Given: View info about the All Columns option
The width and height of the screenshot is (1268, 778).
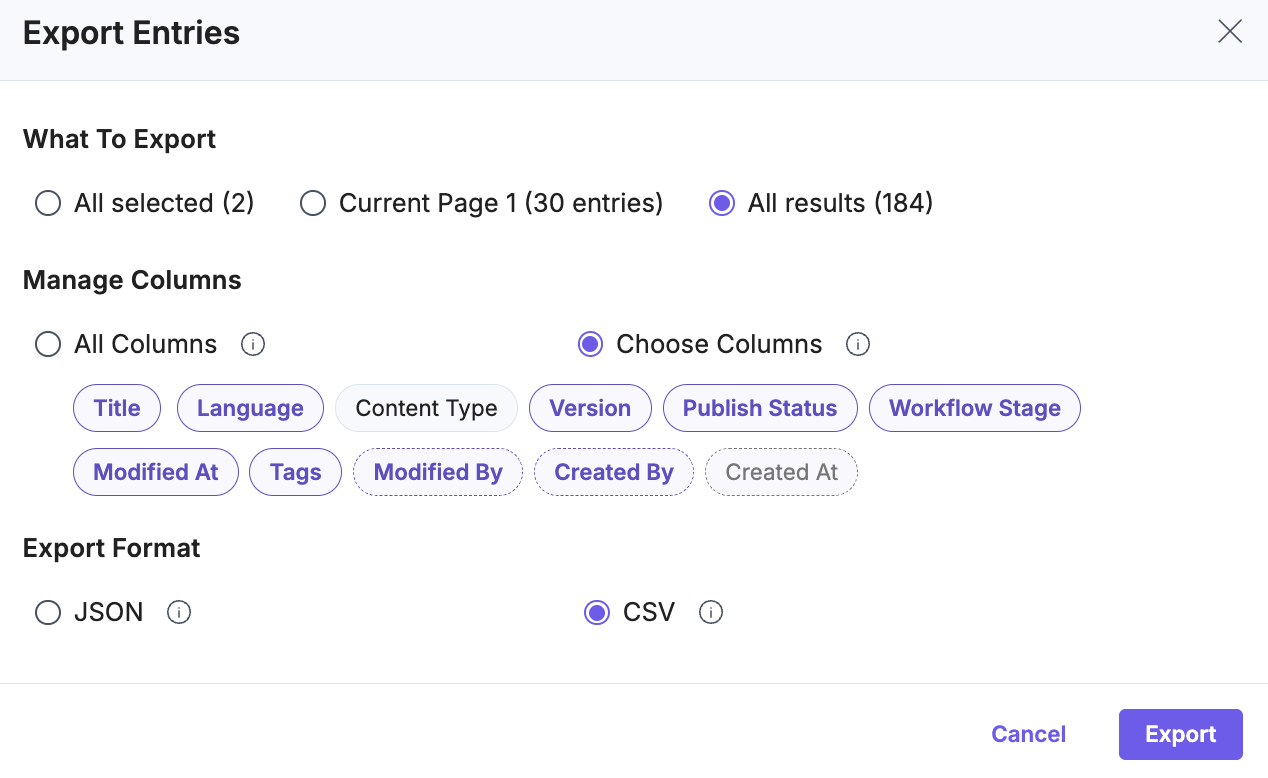Looking at the screenshot, I should [253, 344].
